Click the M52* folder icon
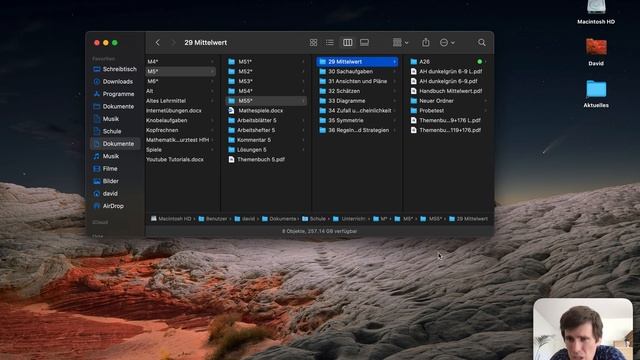 click(231, 71)
